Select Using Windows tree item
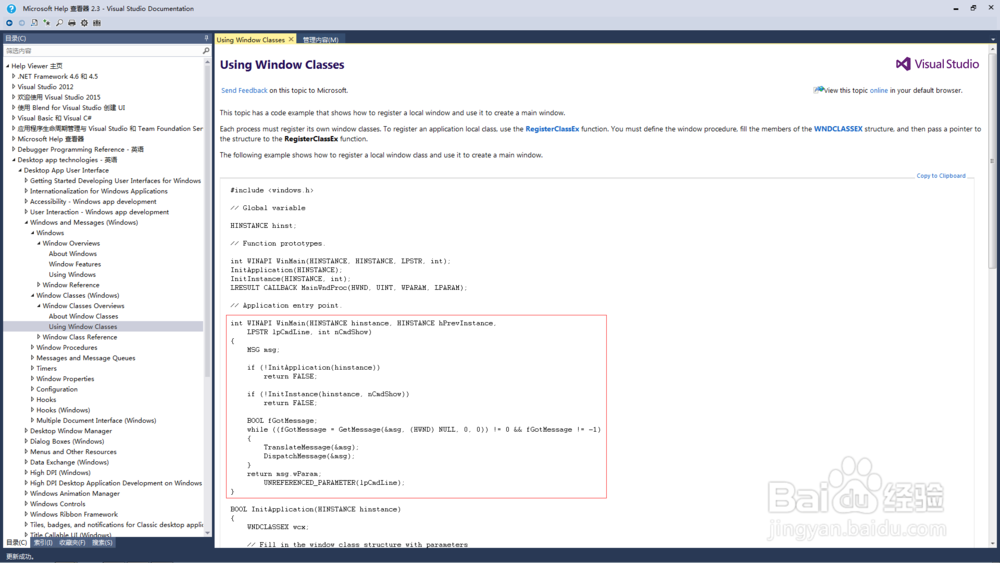 72,274
